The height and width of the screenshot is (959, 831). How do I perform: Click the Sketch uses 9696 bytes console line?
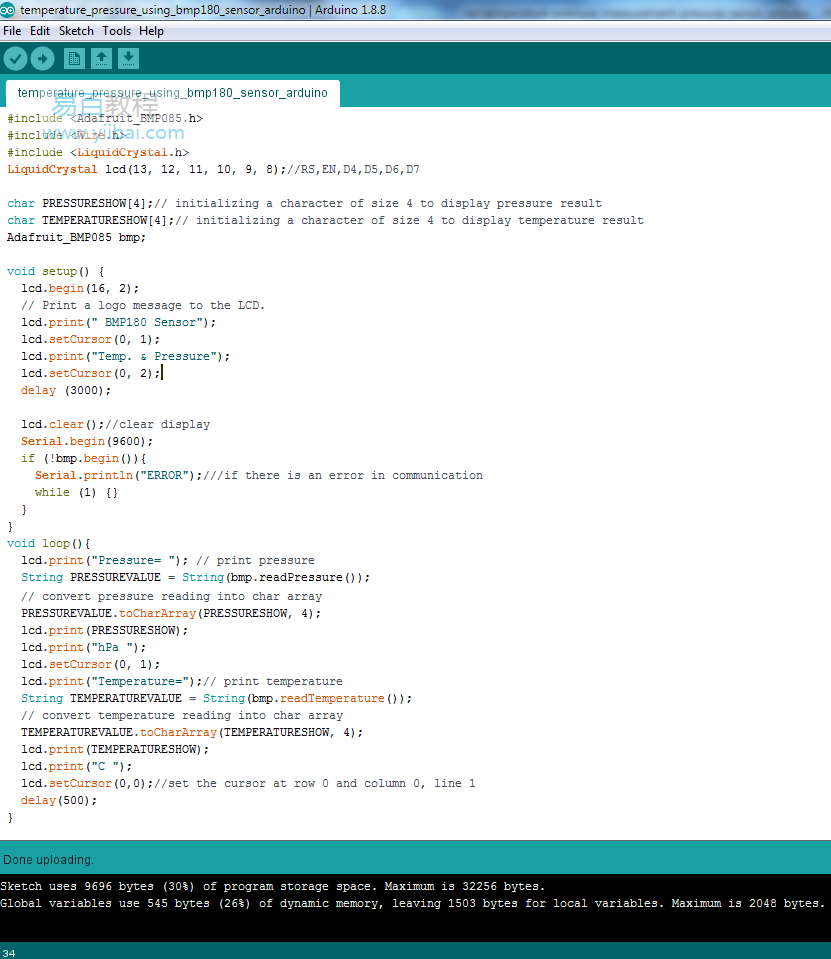[272, 886]
